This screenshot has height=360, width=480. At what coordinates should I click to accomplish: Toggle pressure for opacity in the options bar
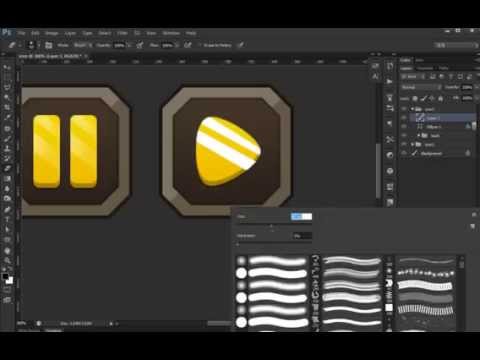click(140, 45)
